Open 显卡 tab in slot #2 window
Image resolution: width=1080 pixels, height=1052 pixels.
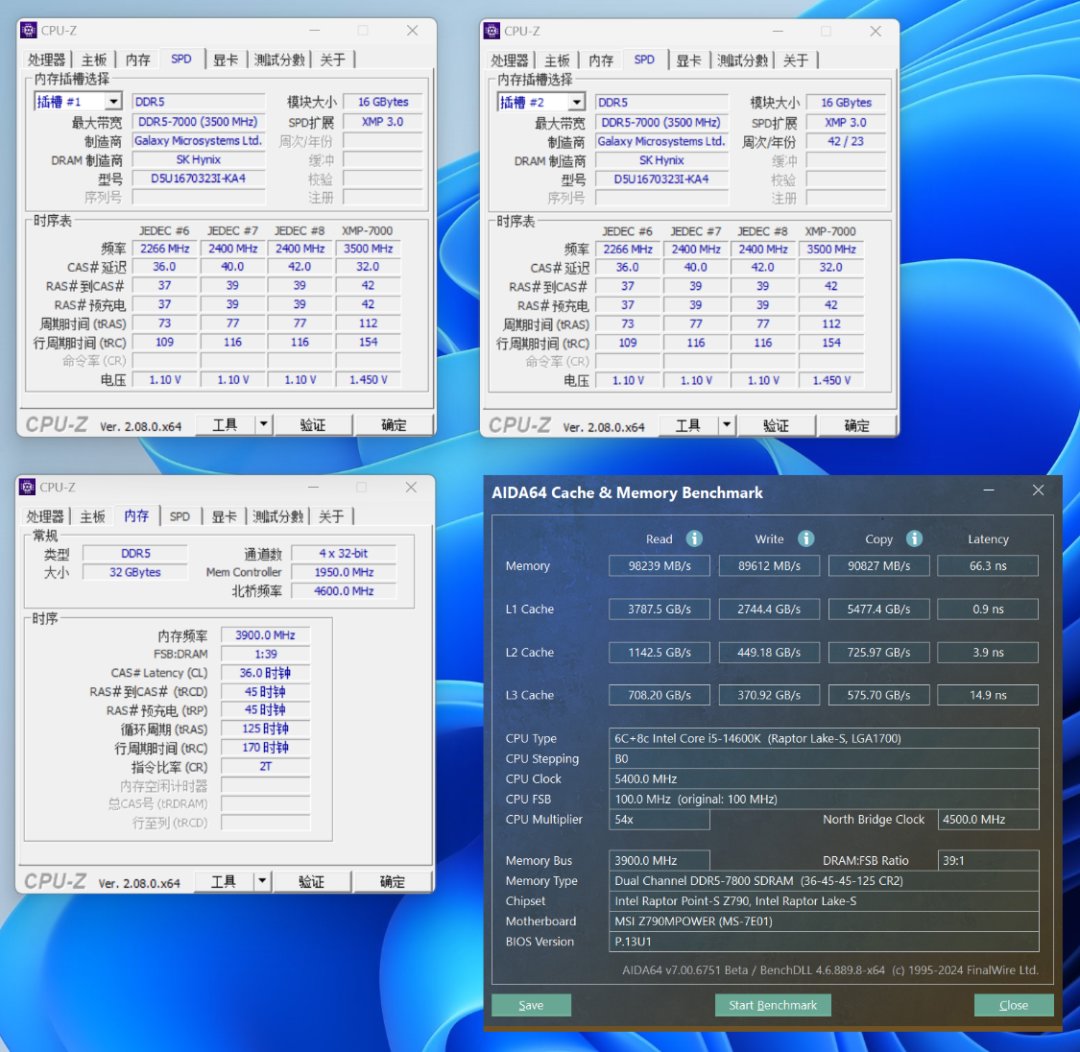click(x=688, y=61)
